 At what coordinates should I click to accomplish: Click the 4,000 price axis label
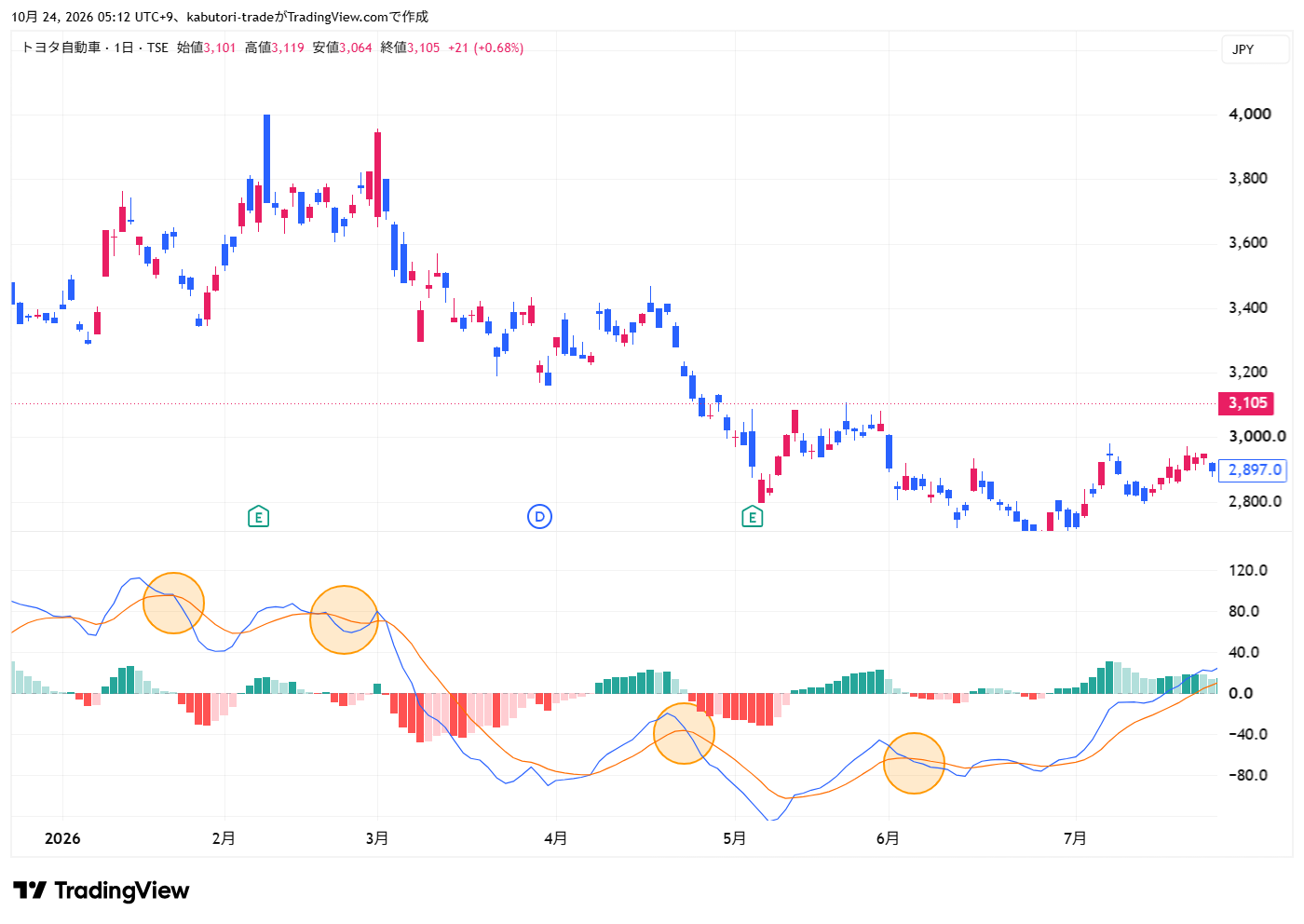click(x=1250, y=114)
